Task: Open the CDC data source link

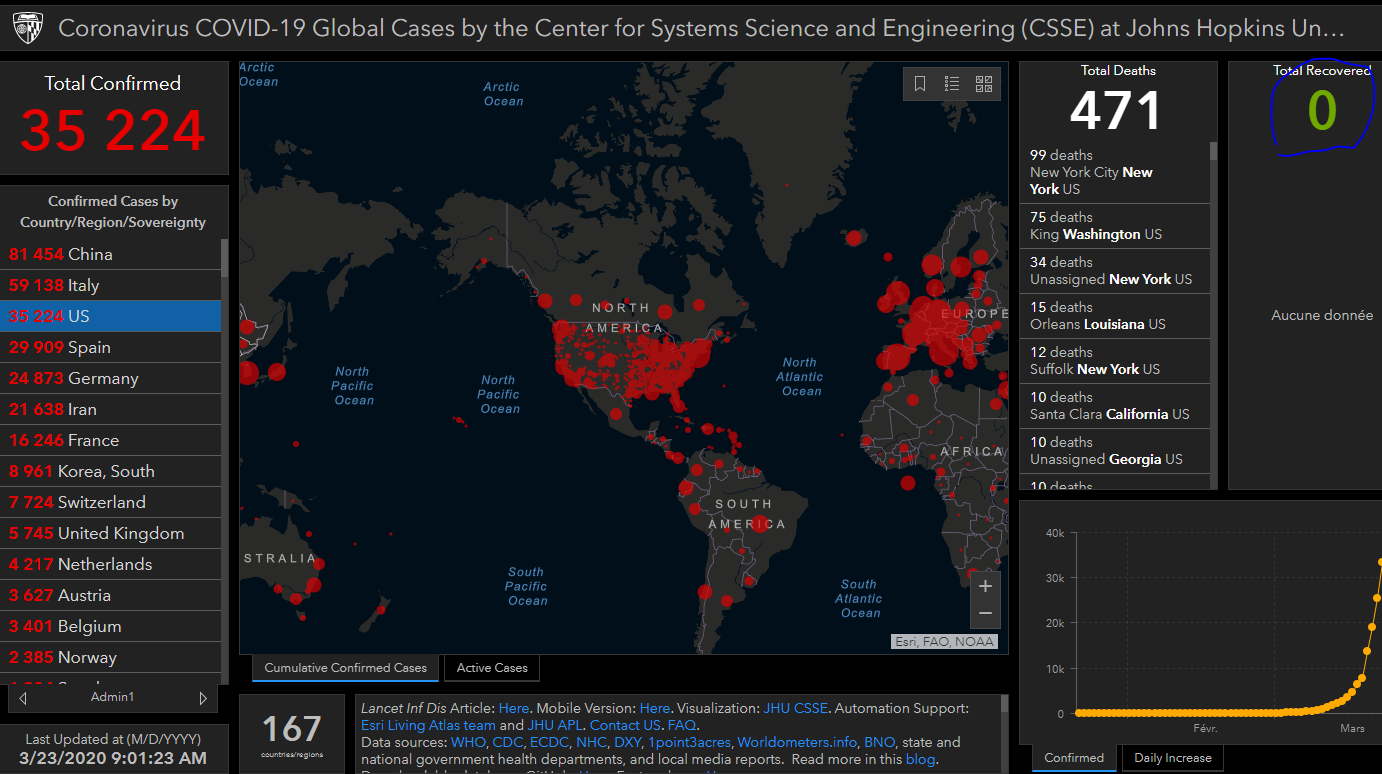Action: [x=508, y=742]
